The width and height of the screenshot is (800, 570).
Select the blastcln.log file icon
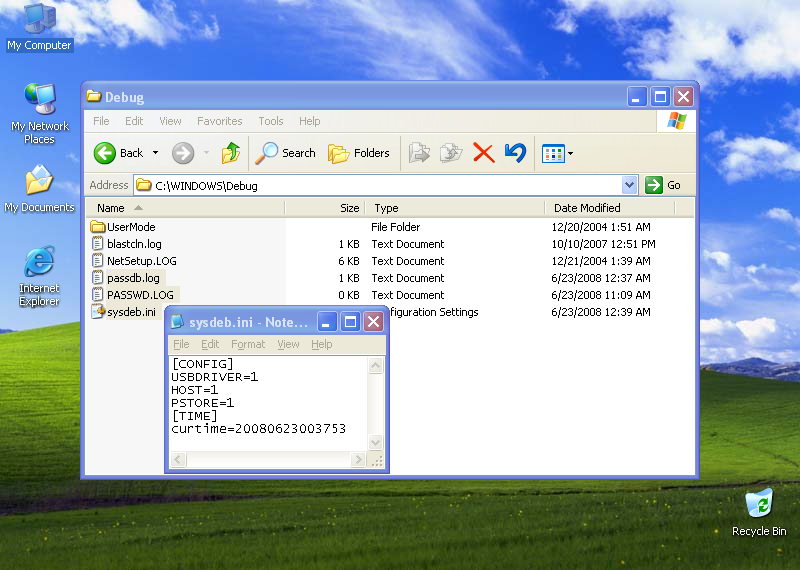97,244
